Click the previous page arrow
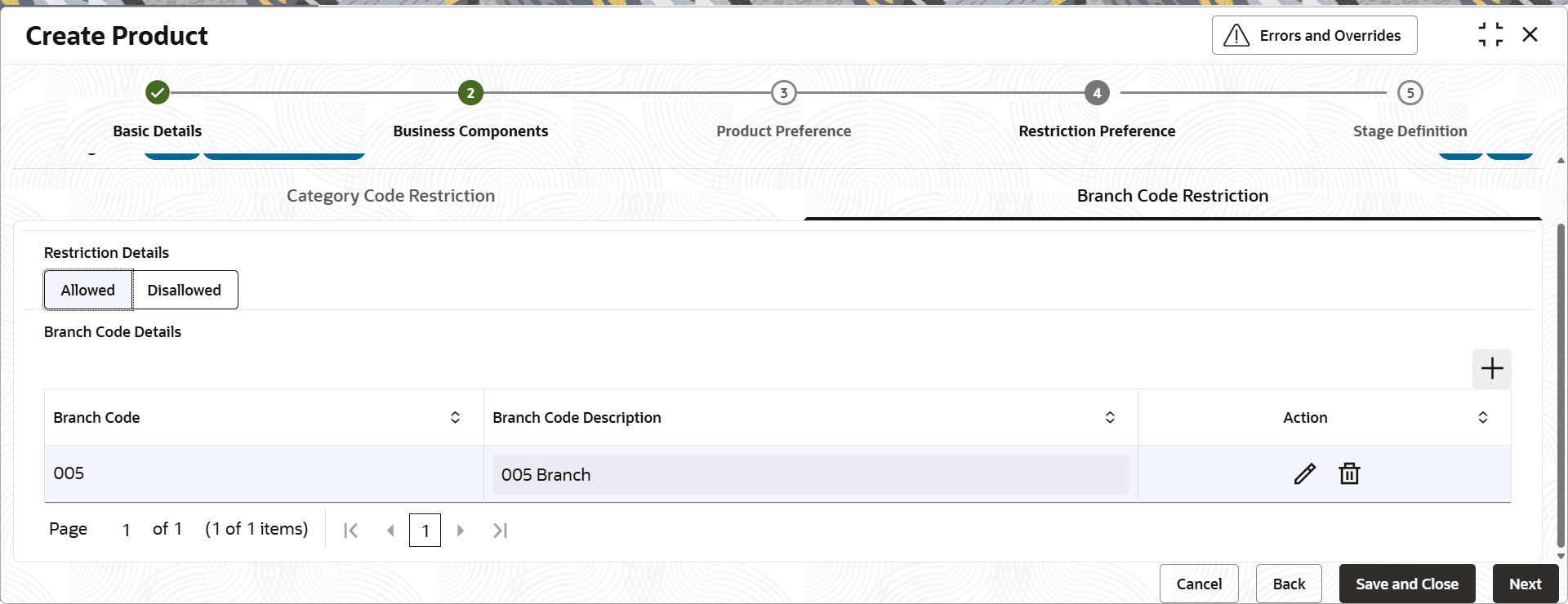This screenshot has height=604, width=1568. coord(390,531)
